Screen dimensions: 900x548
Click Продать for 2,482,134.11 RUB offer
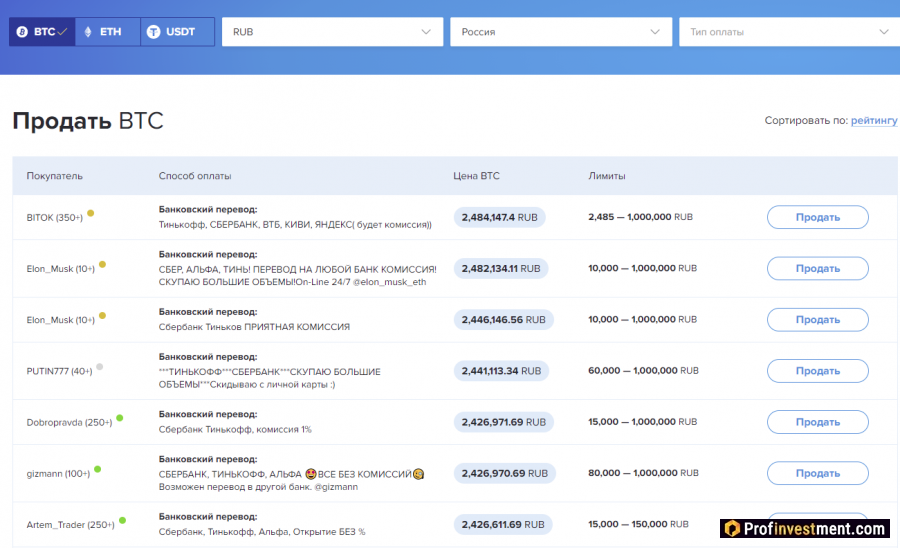(x=817, y=268)
